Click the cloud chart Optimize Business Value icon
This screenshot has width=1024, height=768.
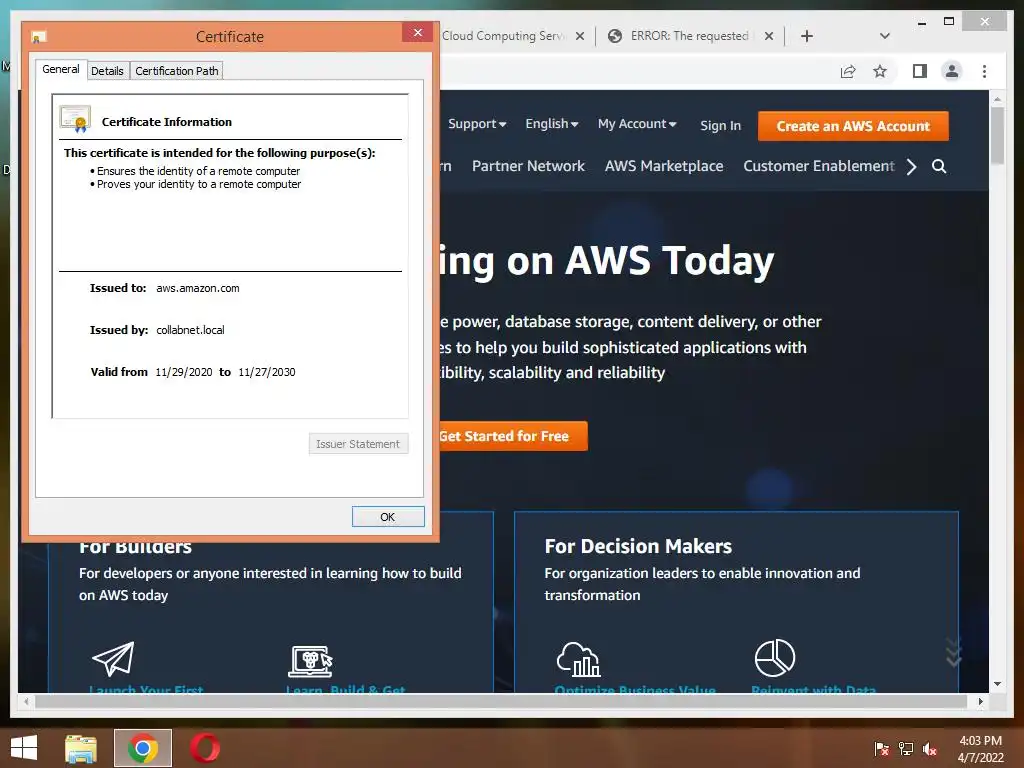(578, 659)
